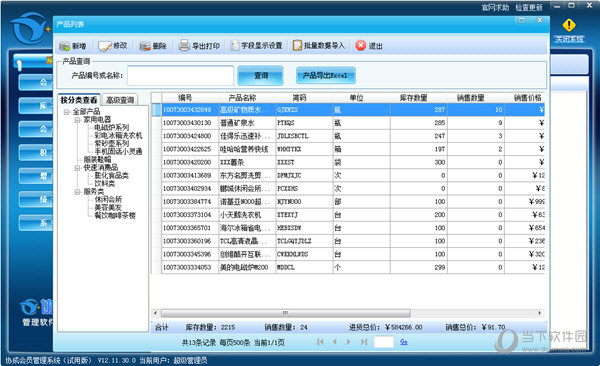Viewport: 600px width, 366px height.
Task: Select row 10073003373104 小天鹅洗衣机
Action: [x=348, y=215]
